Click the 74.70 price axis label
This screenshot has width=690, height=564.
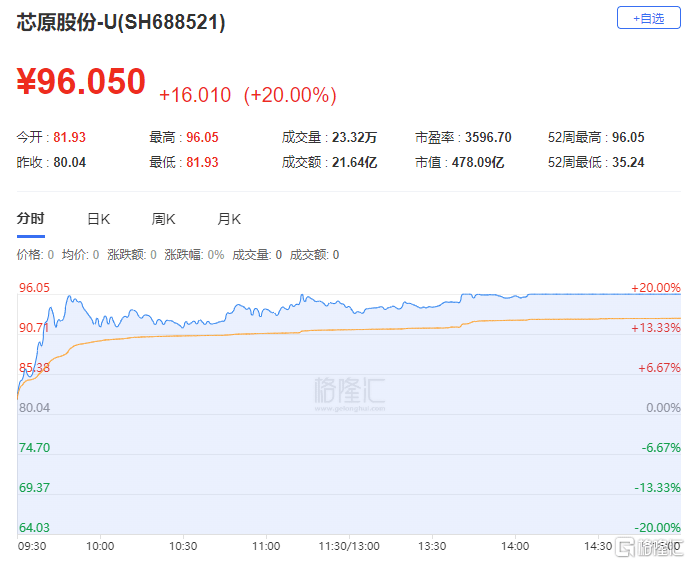click(34, 448)
